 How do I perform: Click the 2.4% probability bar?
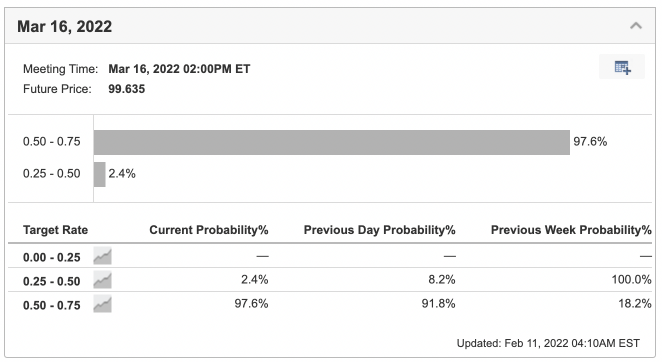(100, 174)
